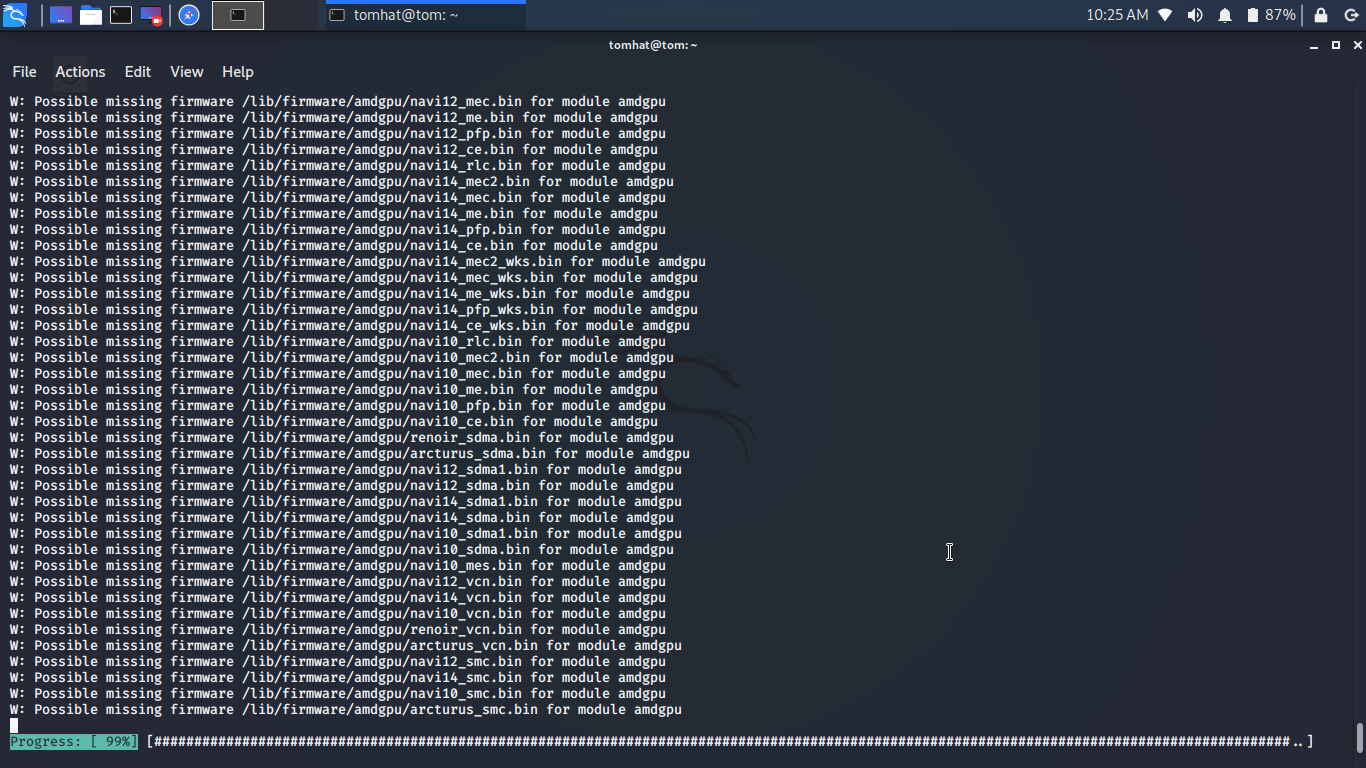Screen dimensions: 1366x768
Task: Open the file manager folder icon
Action: [x=91, y=15]
